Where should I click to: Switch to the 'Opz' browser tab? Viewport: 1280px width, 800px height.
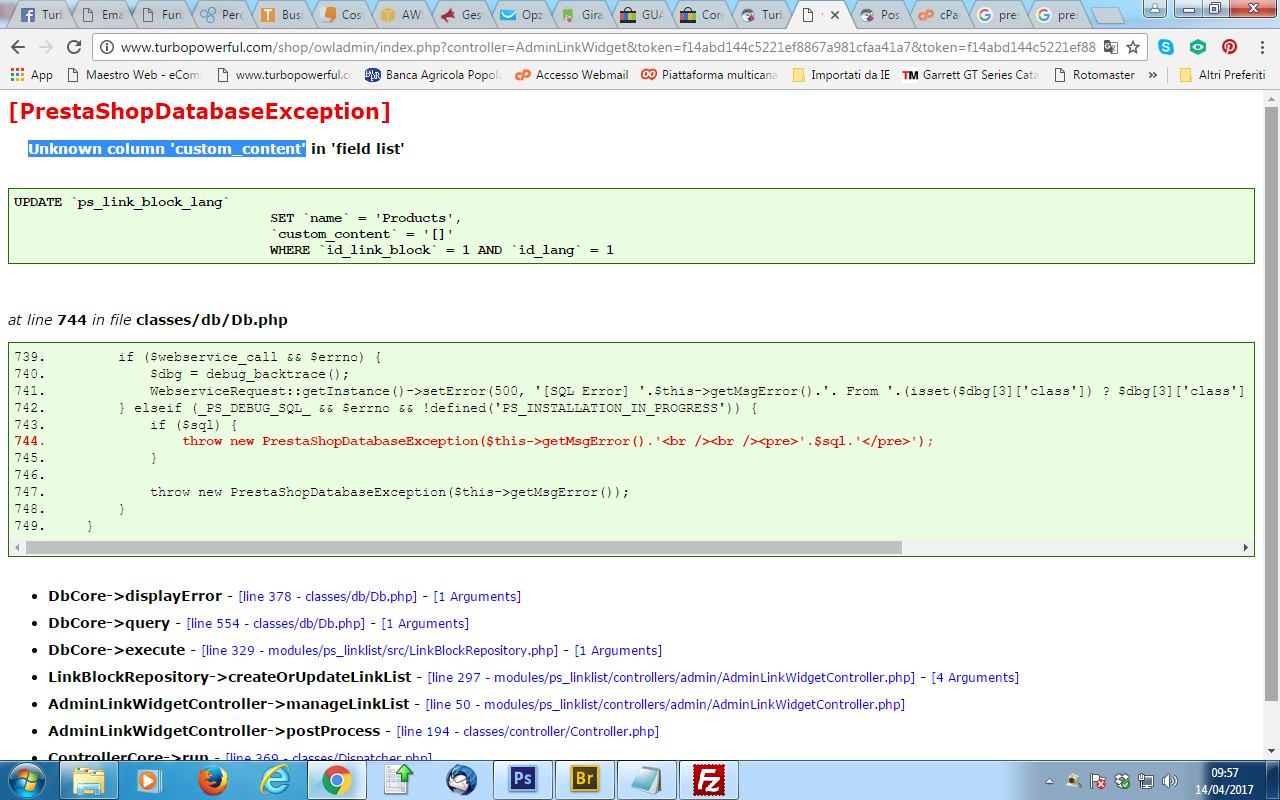(522, 15)
